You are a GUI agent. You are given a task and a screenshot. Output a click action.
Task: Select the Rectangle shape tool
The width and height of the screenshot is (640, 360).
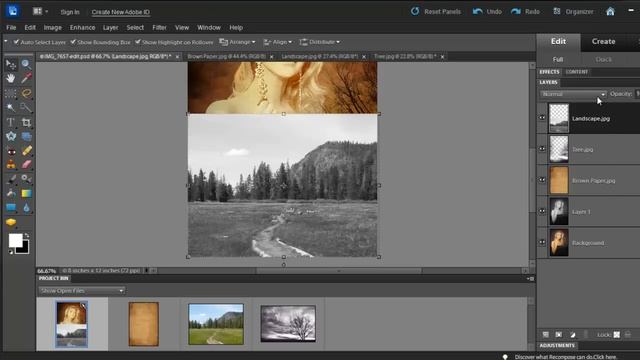click(x=11, y=208)
